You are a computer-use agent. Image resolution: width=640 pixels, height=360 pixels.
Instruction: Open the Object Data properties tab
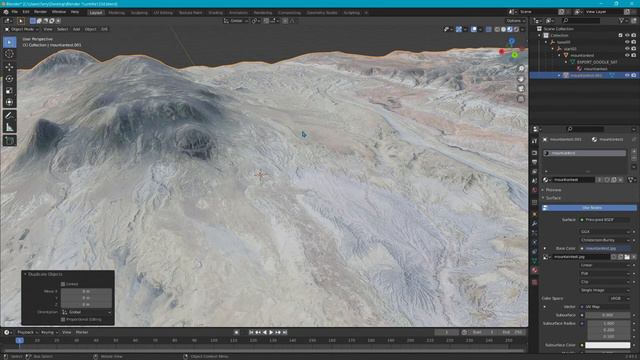pyautogui.click(x=534, y=261)
